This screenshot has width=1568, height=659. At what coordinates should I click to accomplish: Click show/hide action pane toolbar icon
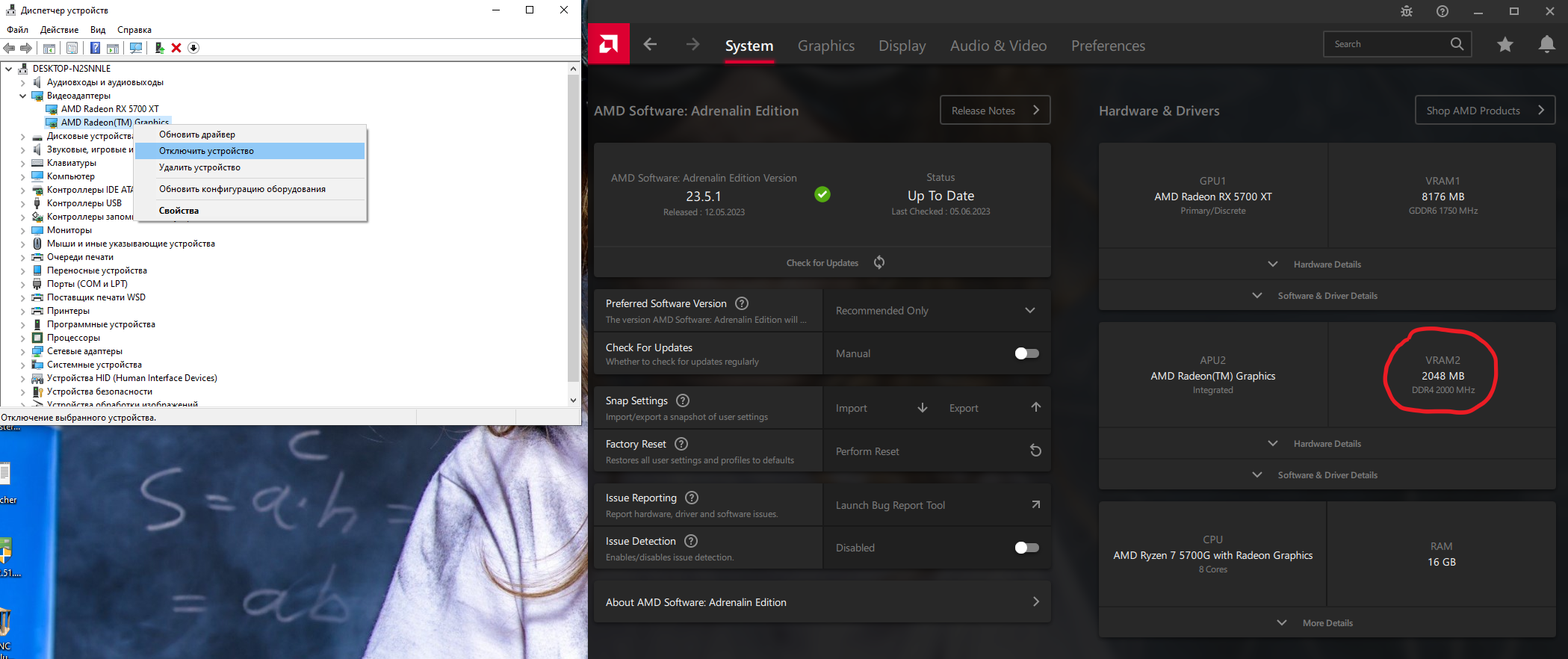(x=113, y=48)
